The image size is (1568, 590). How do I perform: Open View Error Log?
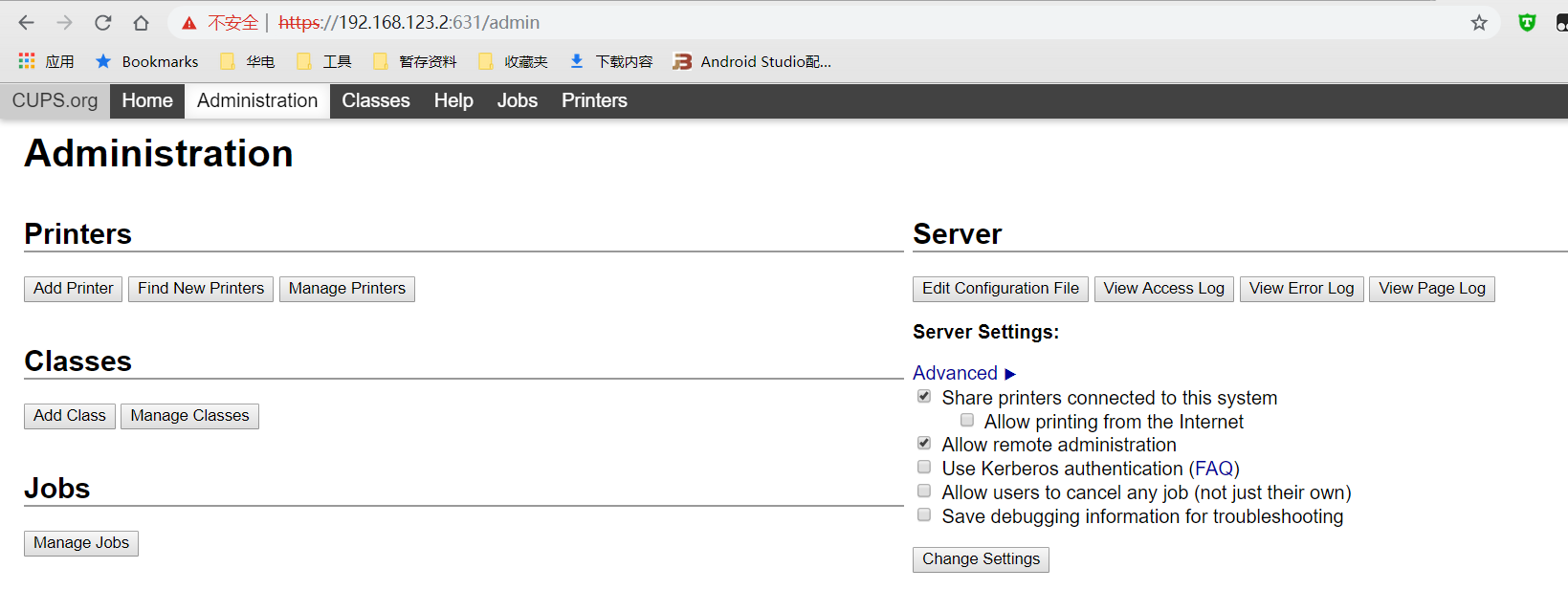[1302, 289]
